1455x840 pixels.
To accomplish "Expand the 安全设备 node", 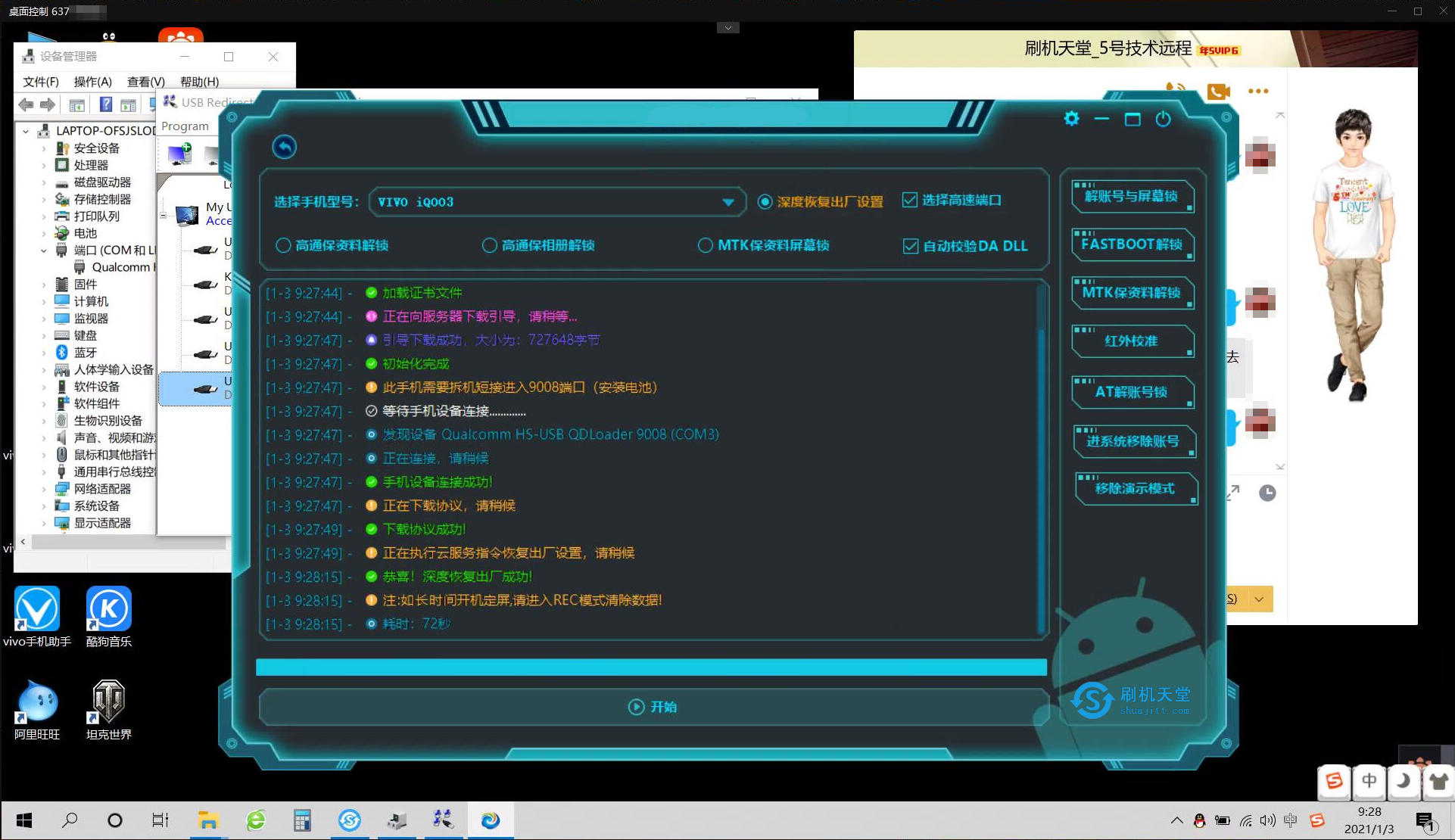I will [x=43, y=148].
